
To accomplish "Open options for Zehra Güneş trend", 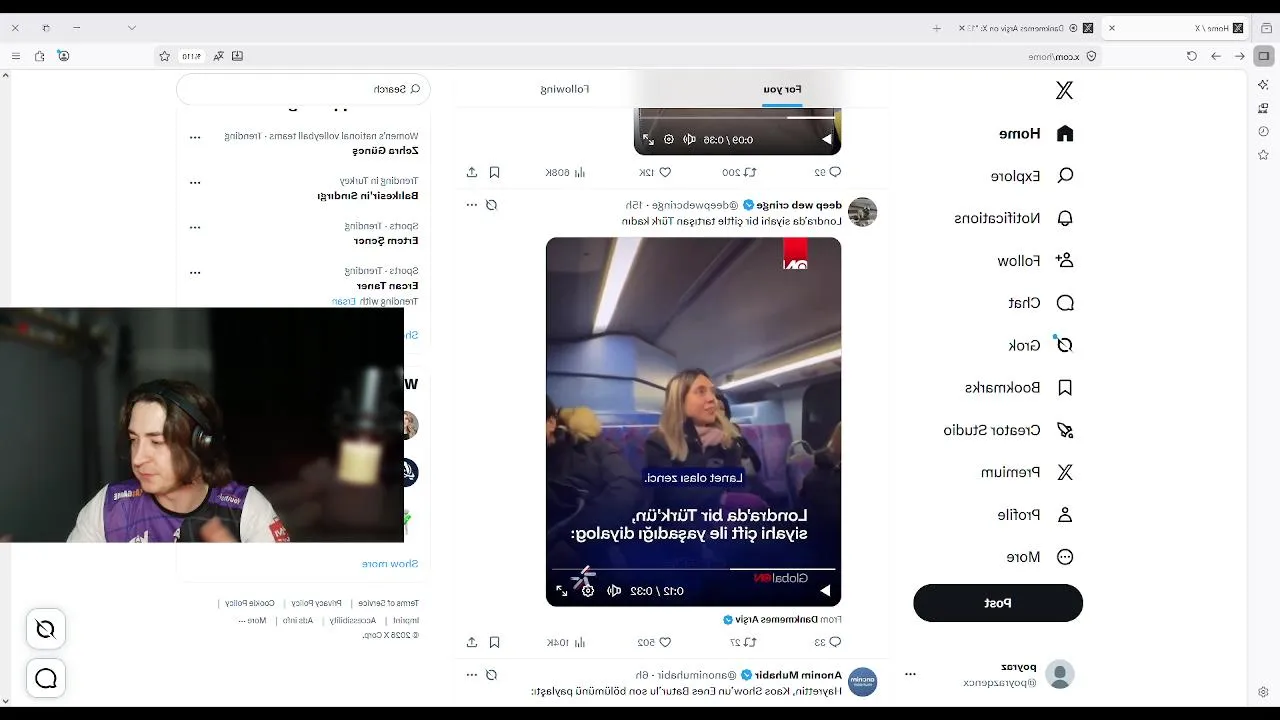I will [195, 137].
